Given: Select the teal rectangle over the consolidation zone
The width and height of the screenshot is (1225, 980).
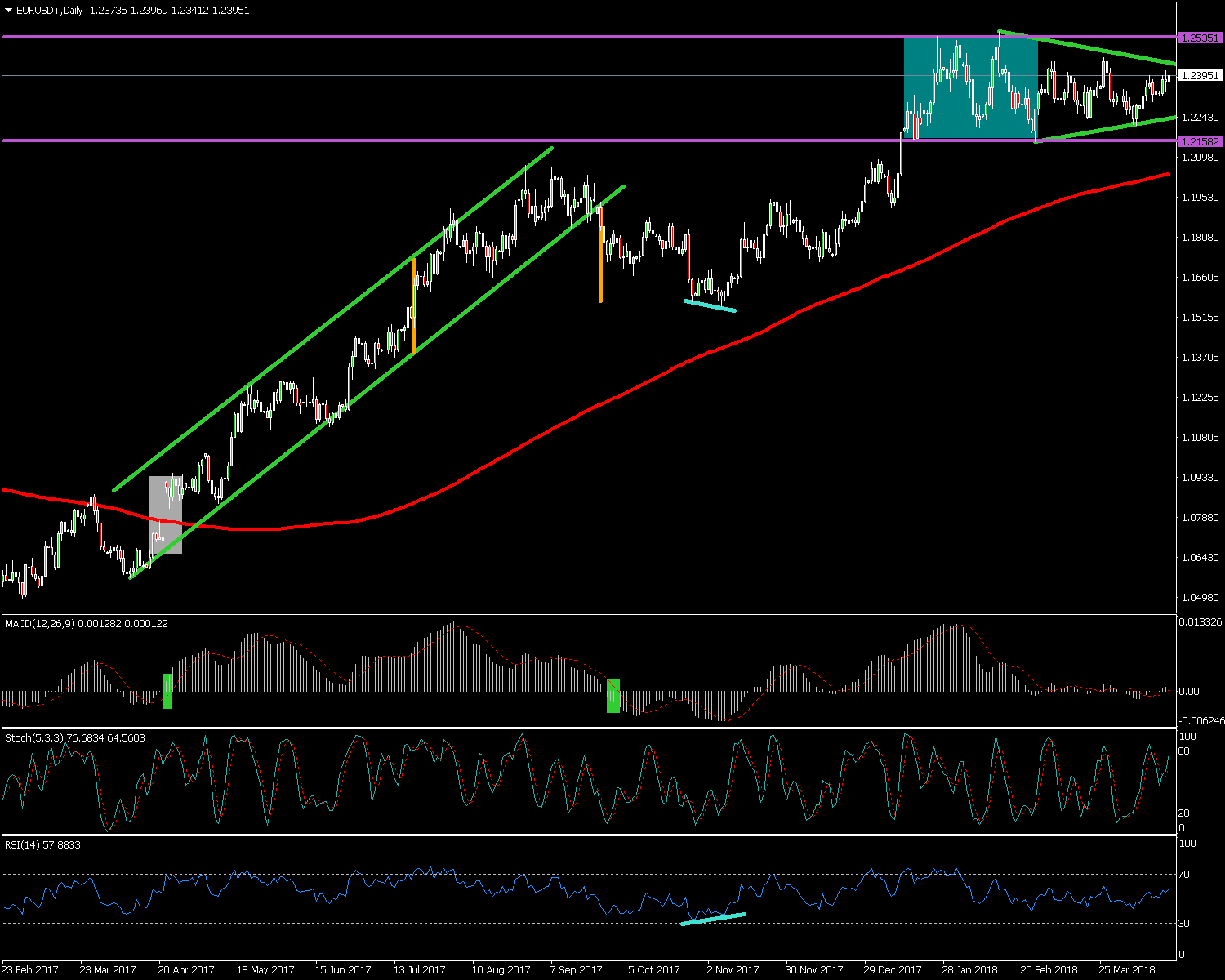Looking at the screenshot, I should tap(970, 88).
